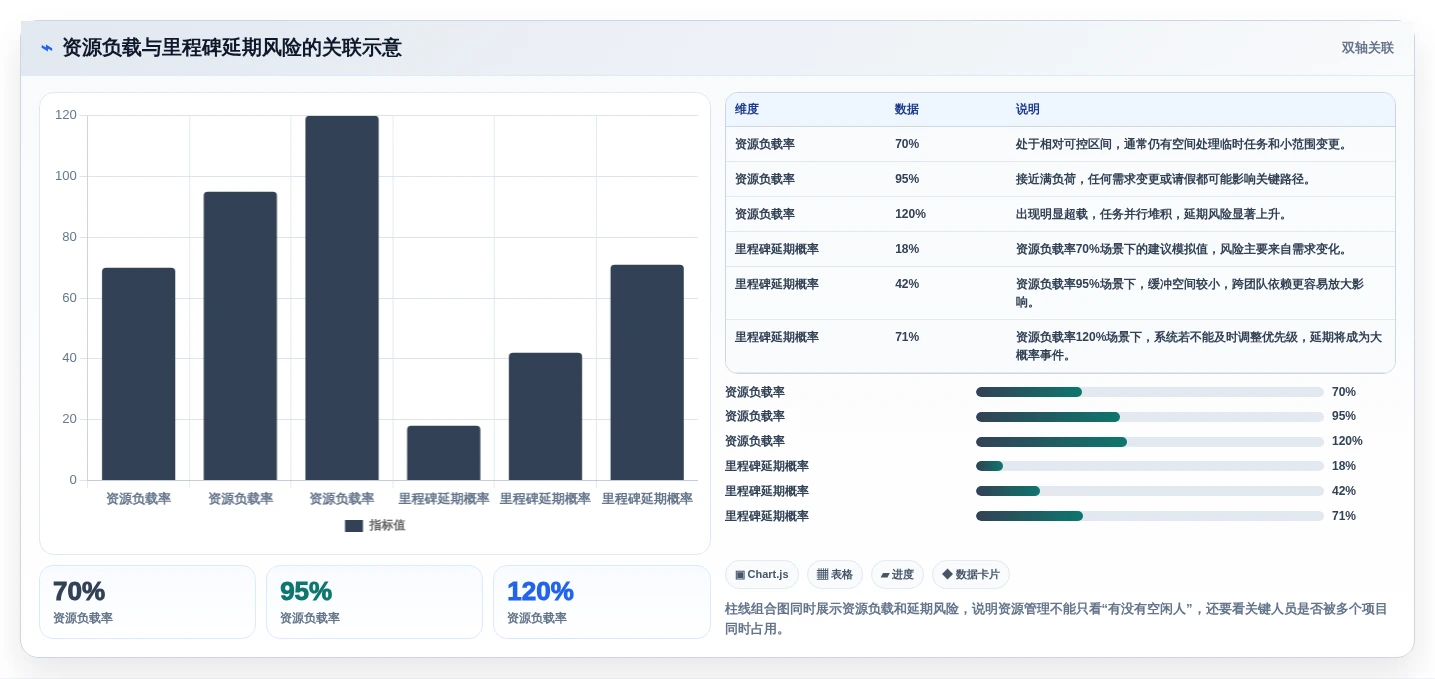Click the description starting 接近满负荷
Viewport: 1435px width, 679px height.
1163,179
